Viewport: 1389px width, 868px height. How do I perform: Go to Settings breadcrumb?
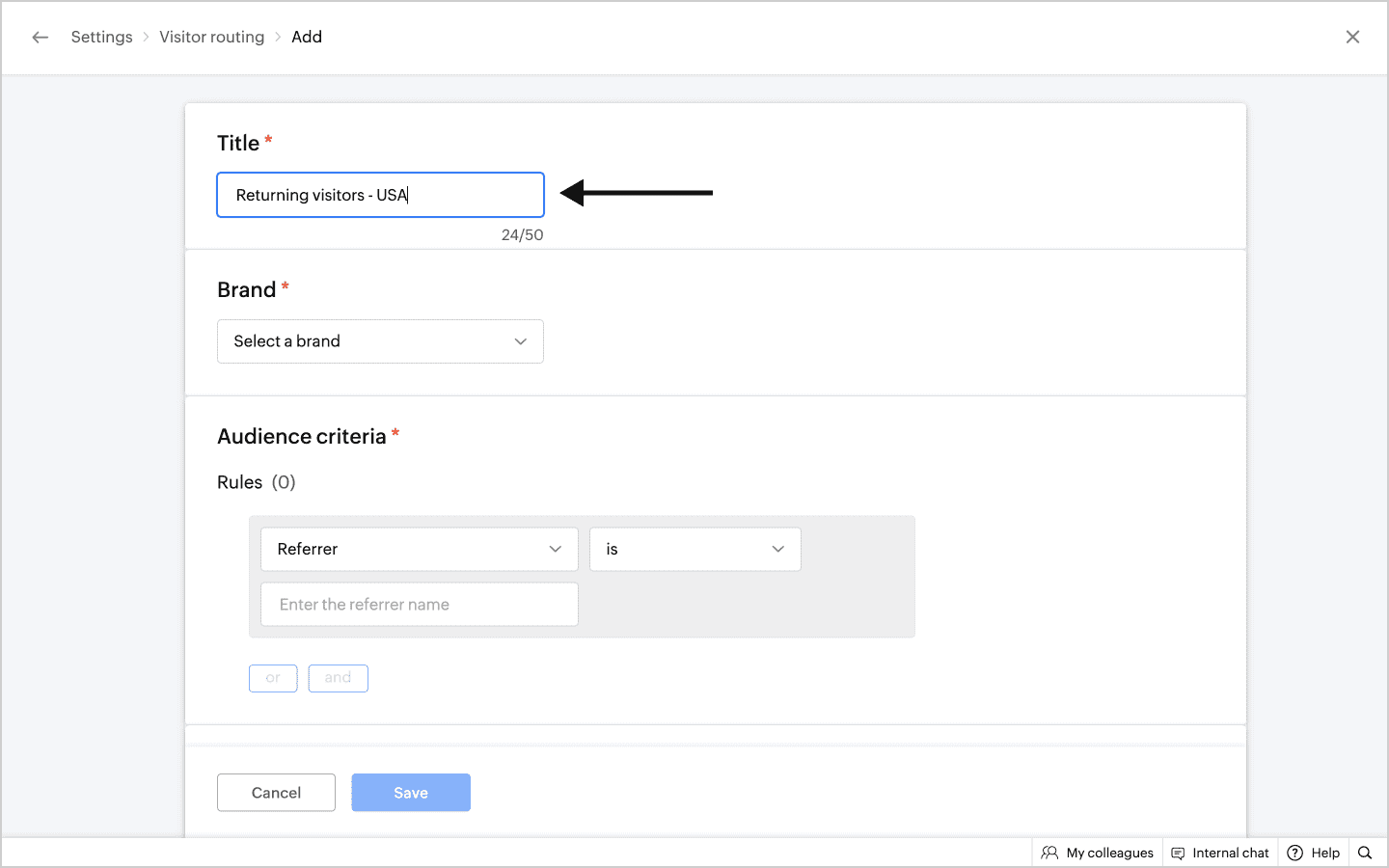tap(101, 38)
